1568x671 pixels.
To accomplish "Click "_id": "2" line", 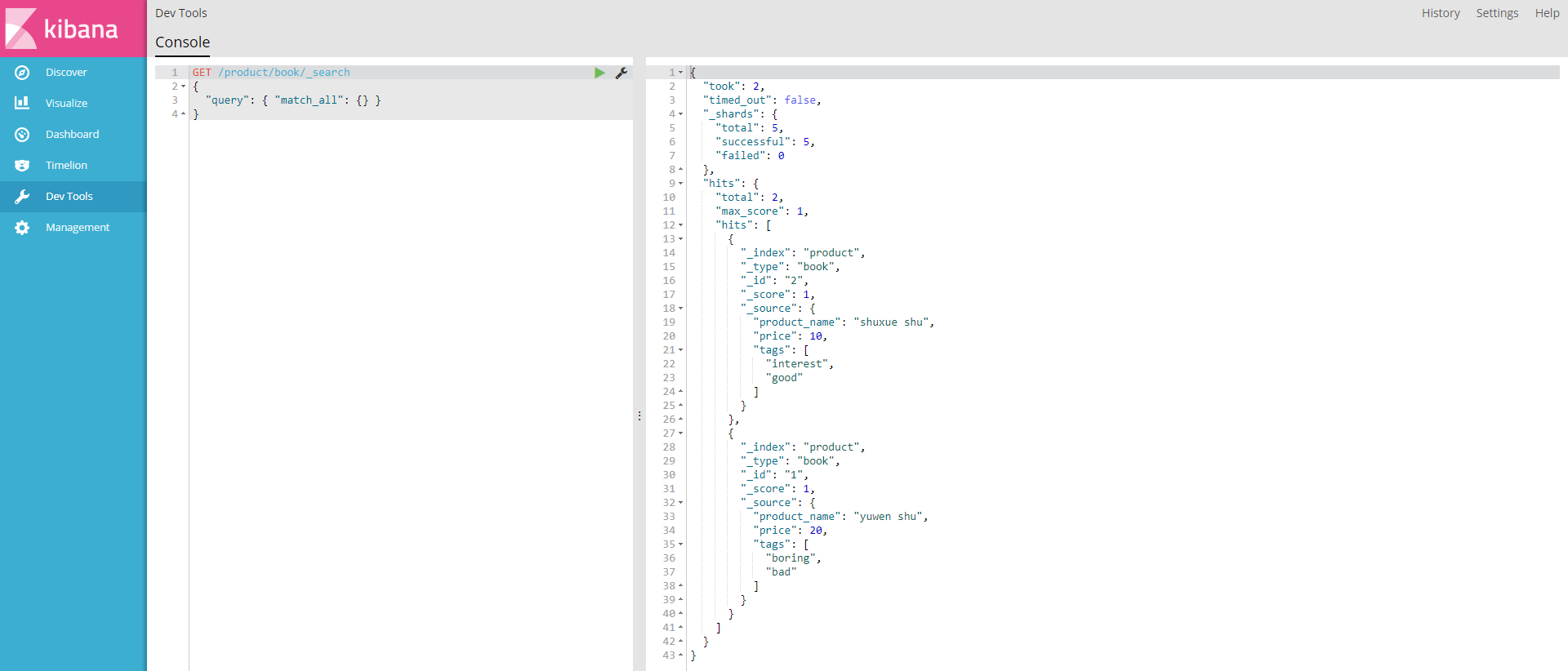I will click(x=774, y=281).
